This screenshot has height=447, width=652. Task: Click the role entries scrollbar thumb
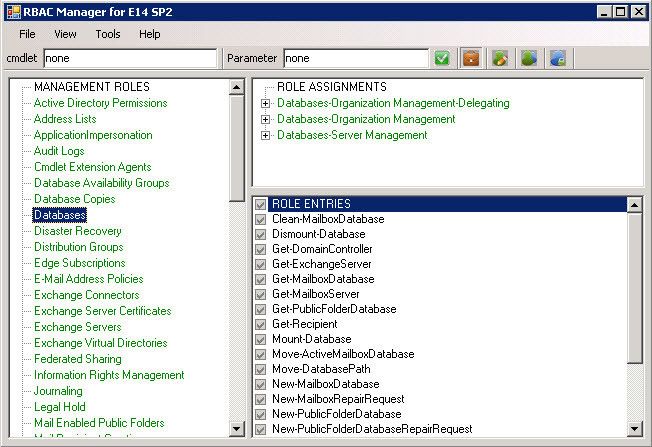[635, 288]
